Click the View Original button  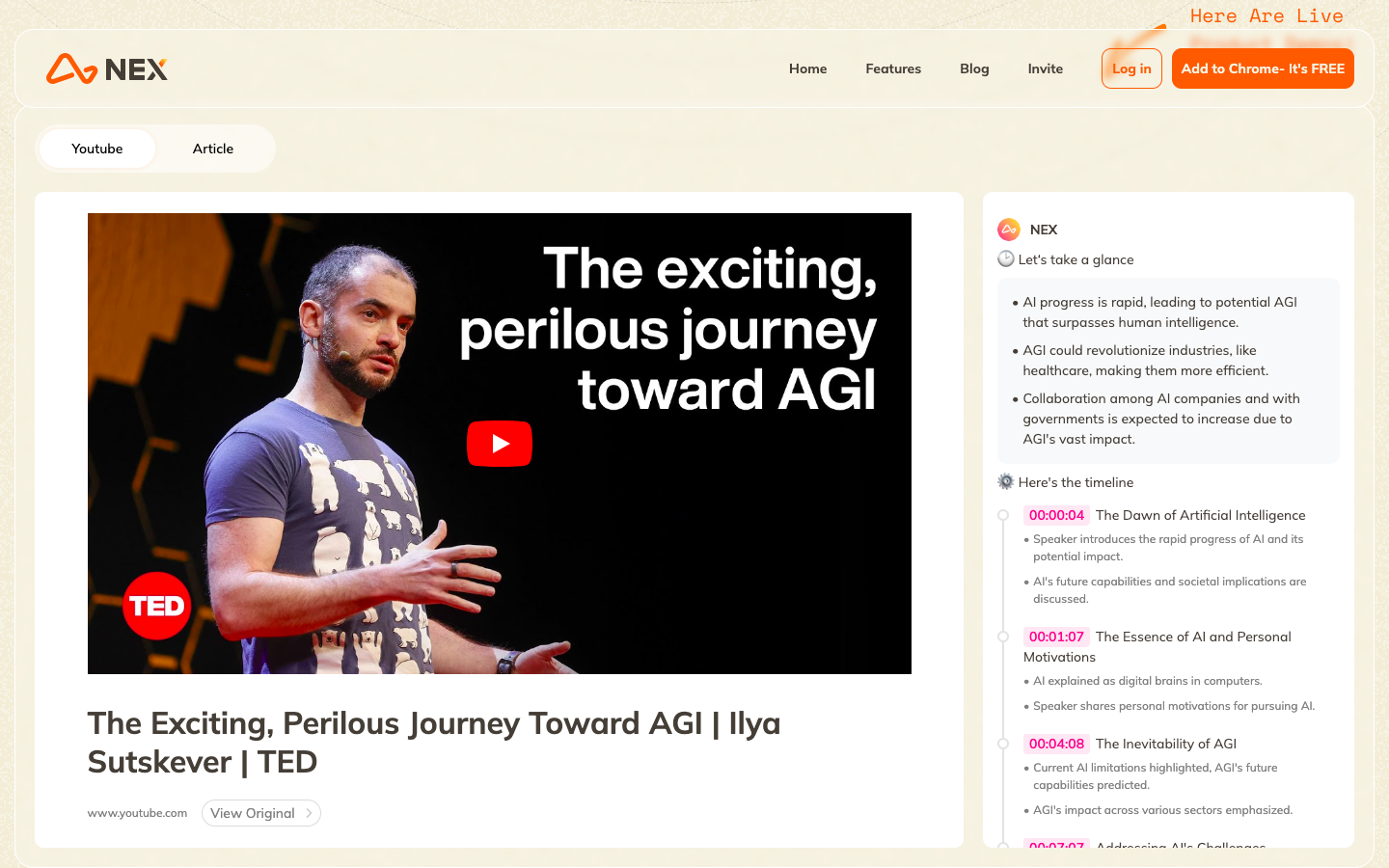point(260,813)
